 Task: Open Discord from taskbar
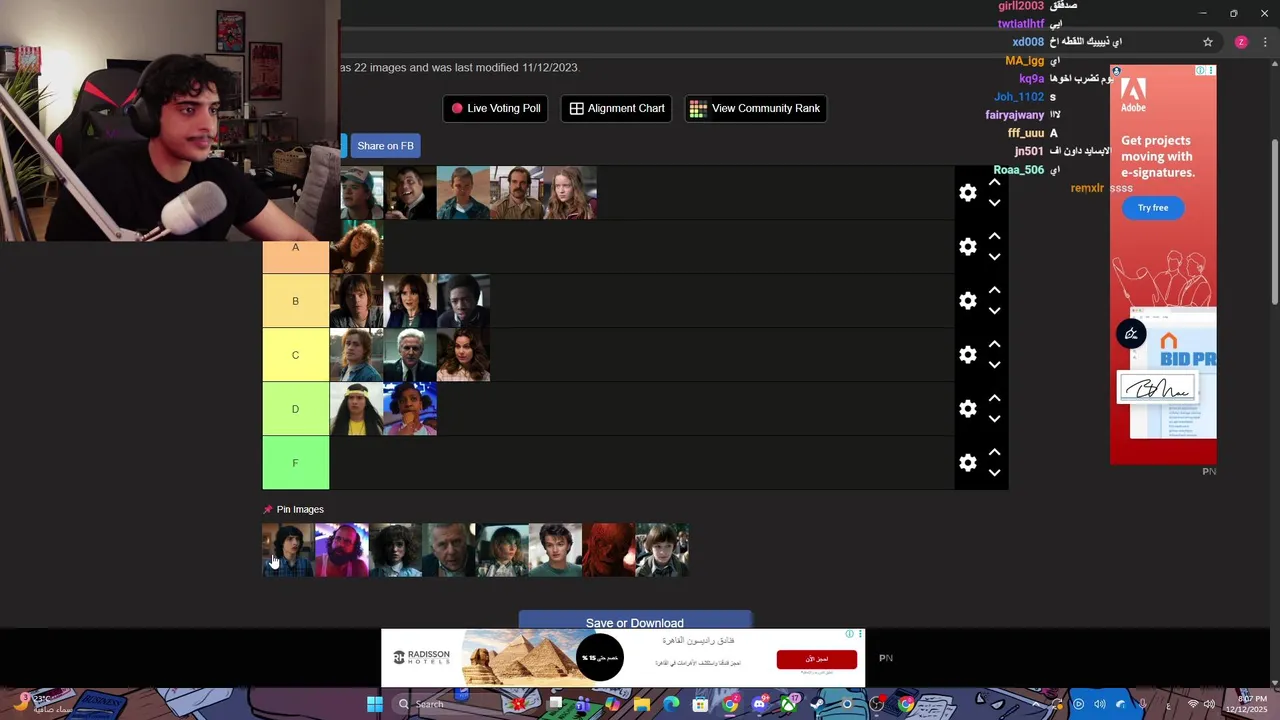pos(759,704)
